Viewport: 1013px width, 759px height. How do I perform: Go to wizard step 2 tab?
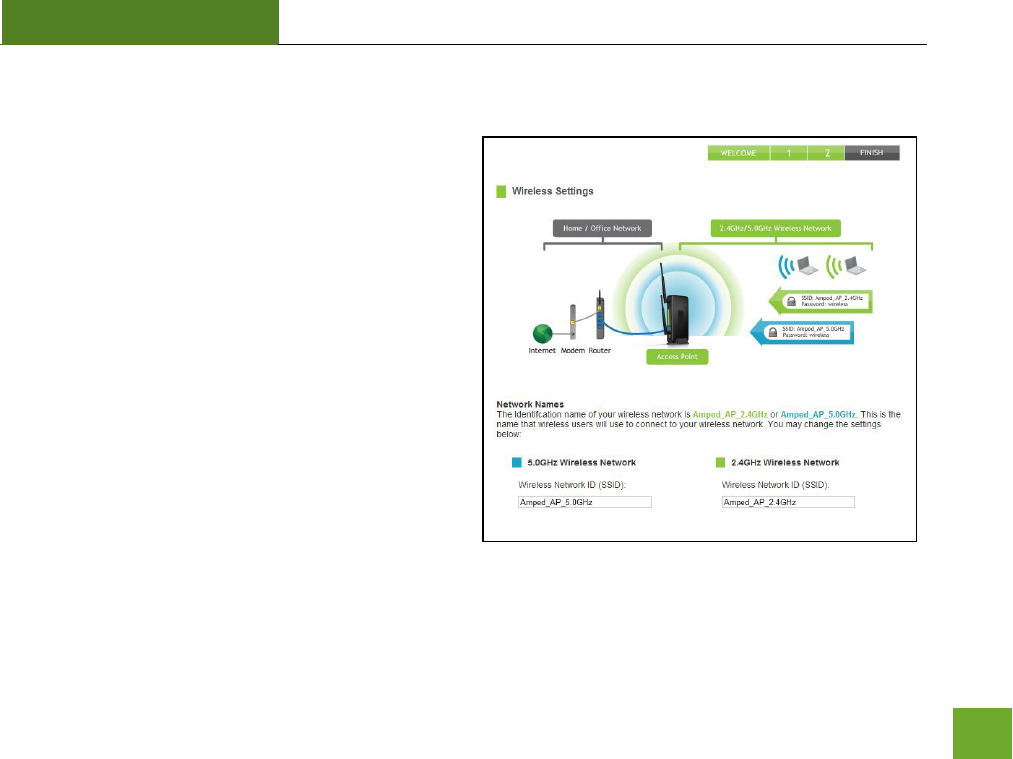826,153
